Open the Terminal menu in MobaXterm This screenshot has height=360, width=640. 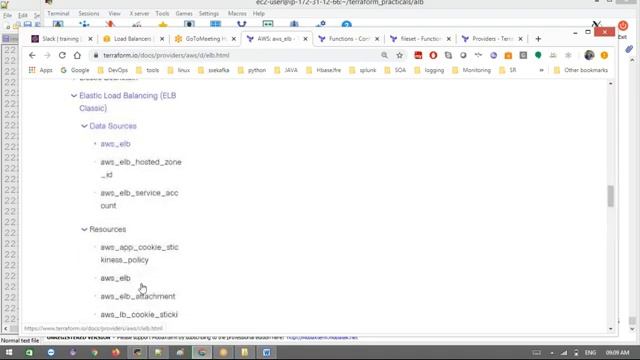[58, 13]
